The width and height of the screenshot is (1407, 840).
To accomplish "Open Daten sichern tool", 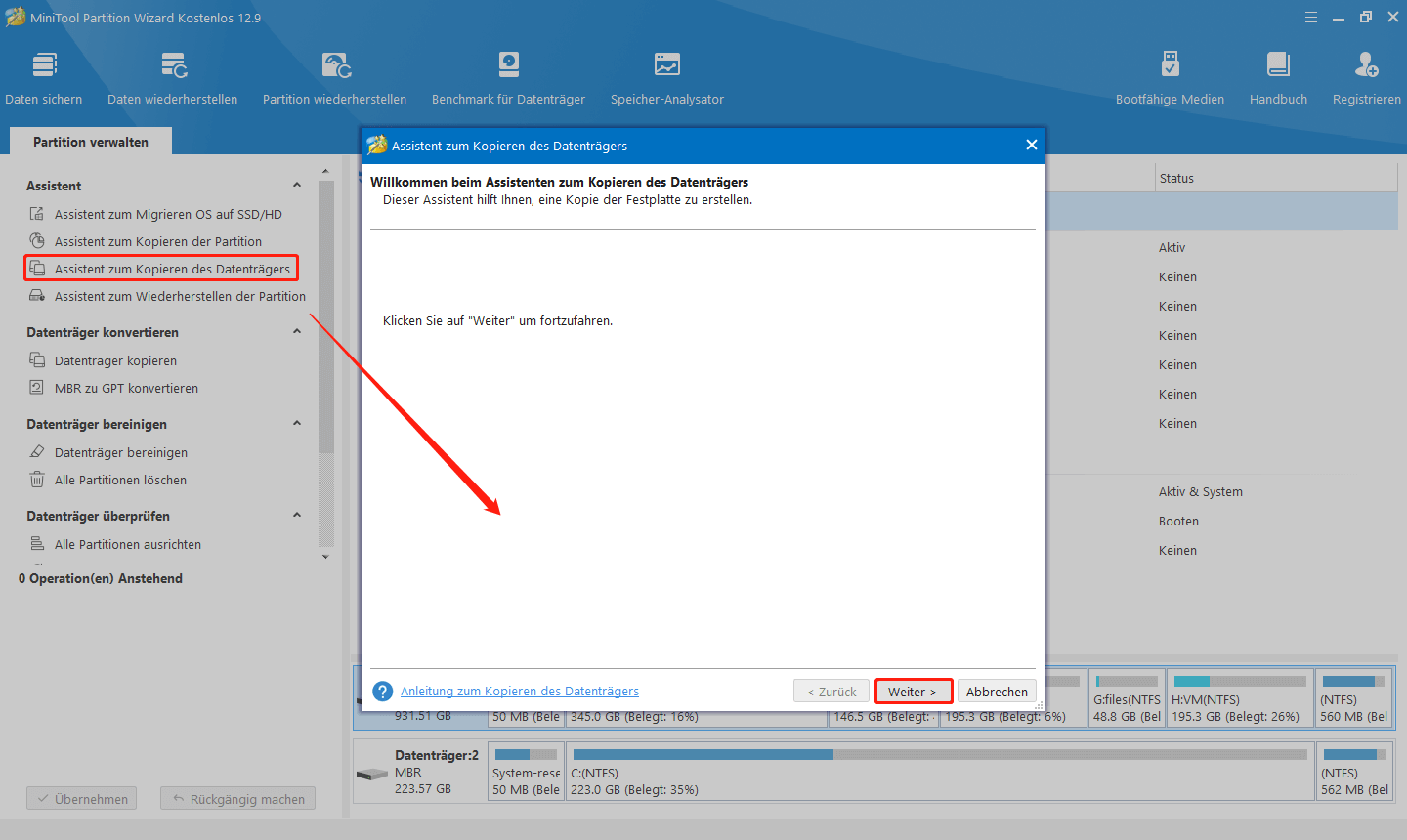I will pos(44,78).
